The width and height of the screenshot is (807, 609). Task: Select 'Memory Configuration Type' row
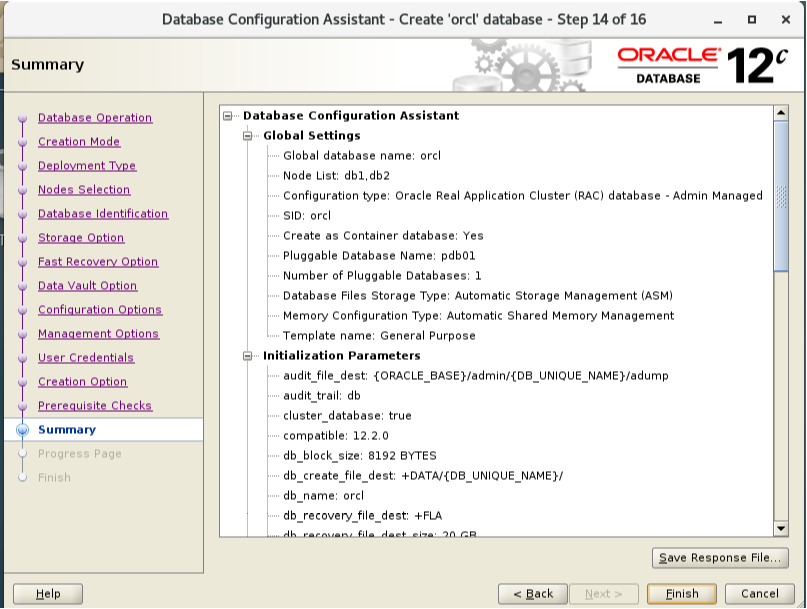pyautogui.click(x=478, y=316)
